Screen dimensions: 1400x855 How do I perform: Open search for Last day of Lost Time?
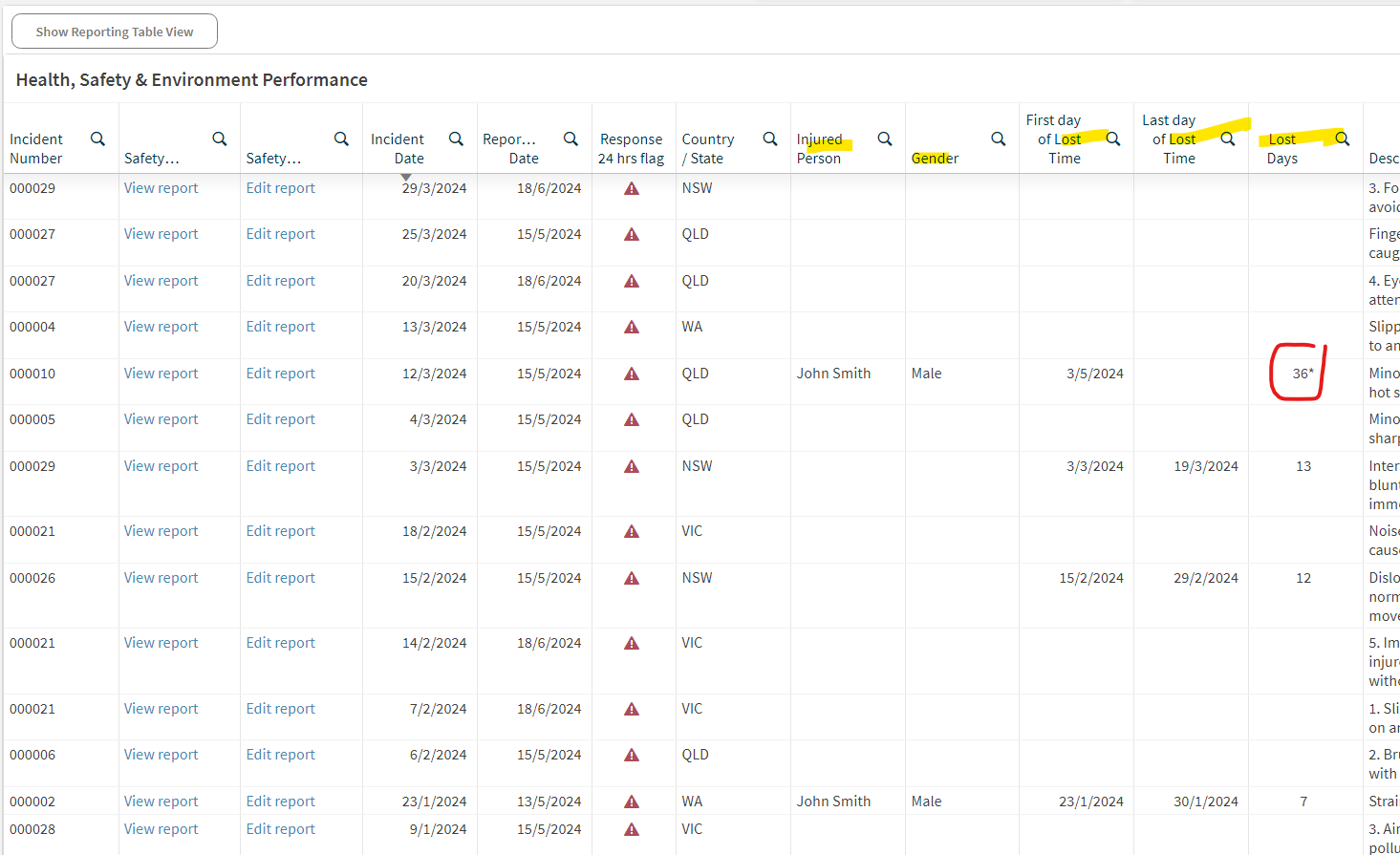1228,139
